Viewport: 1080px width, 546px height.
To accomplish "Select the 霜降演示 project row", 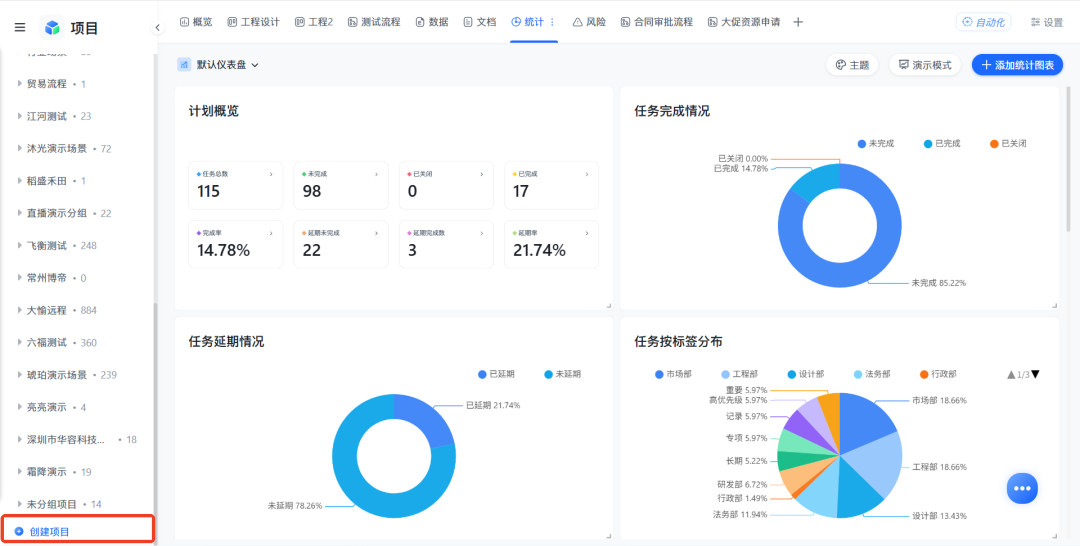I will (77, 472).
